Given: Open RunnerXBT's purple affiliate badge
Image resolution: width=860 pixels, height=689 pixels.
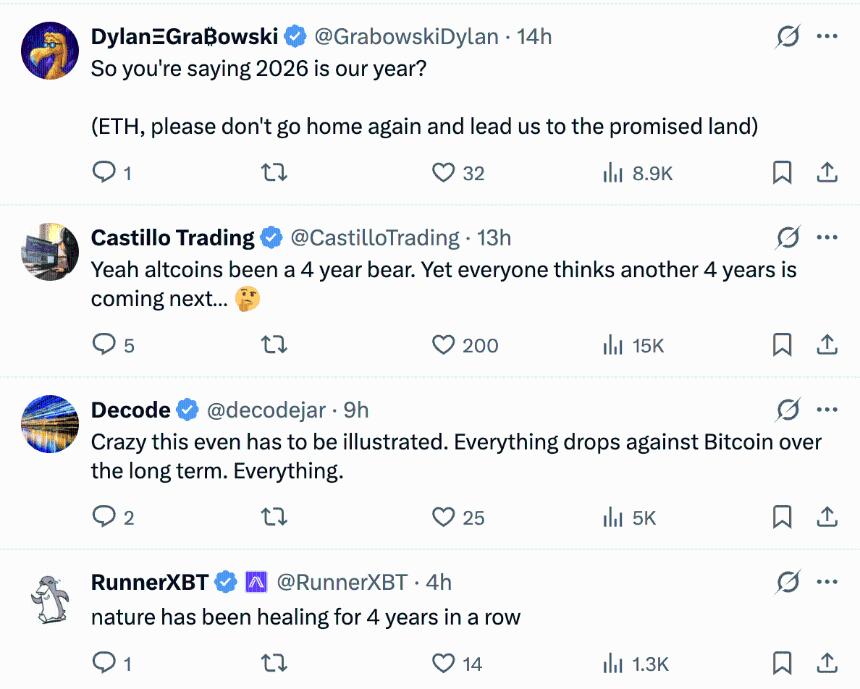Looking at the screenshot, I should (257, 582).
